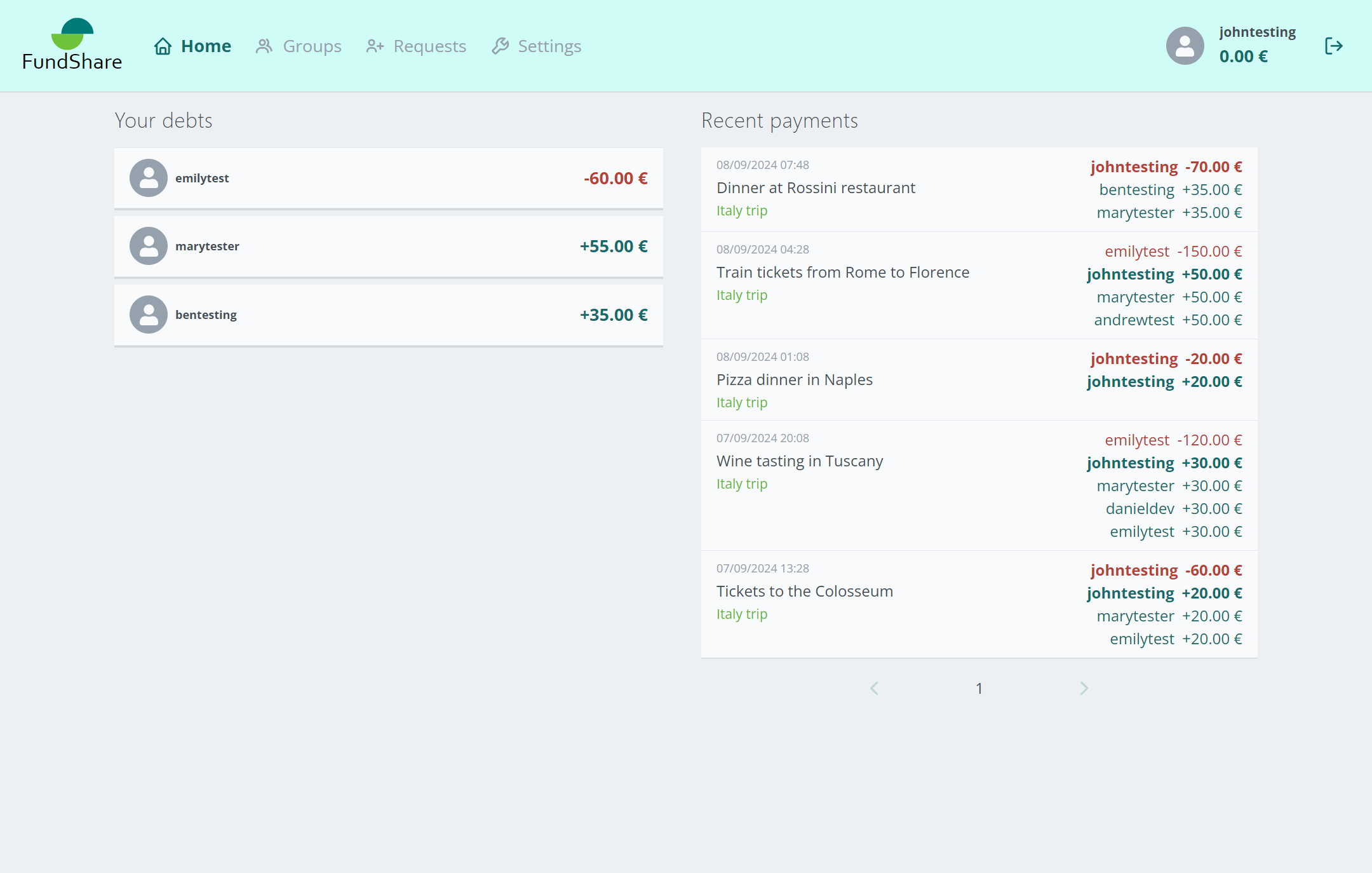Click the Settings wrench icon
Image resolution: width=1372 pixels, height=873 pixels.
[x=501, y=46]
